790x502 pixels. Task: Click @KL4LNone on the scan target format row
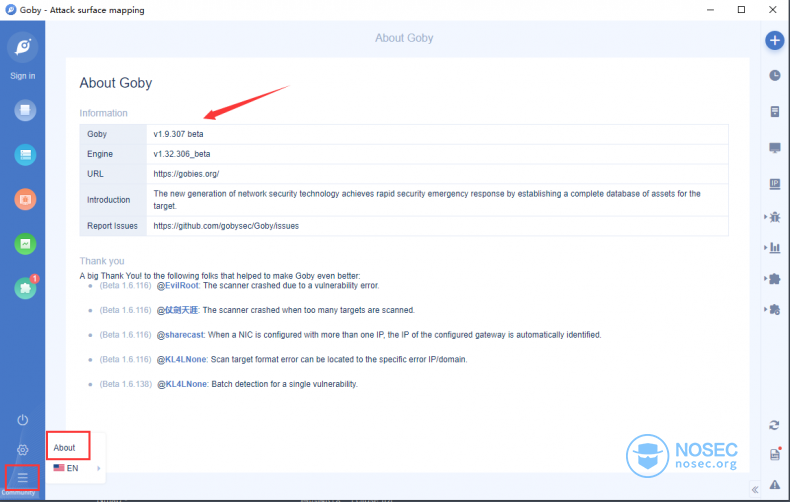(x=182, y=359)
